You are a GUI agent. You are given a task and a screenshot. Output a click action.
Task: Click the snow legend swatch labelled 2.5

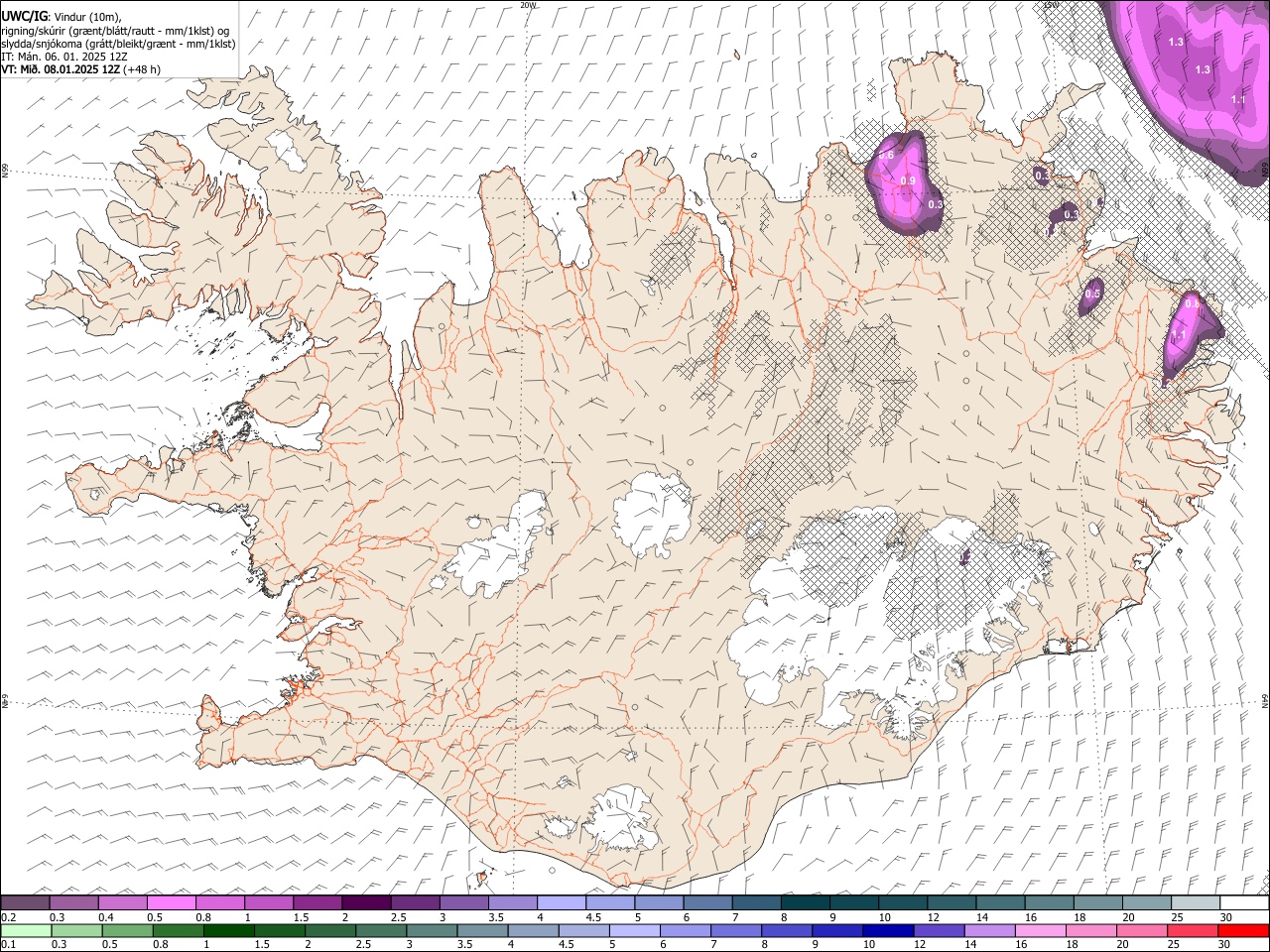pyautogui.click(x=415, y=903)
